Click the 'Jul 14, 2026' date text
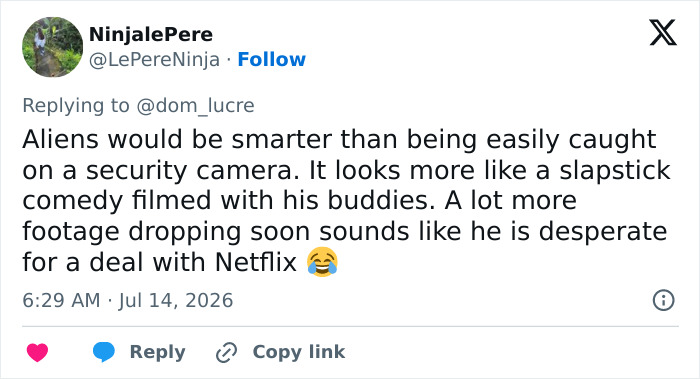Image resolution: width=700 pixels, height=379 pixels. coord(176,300)
